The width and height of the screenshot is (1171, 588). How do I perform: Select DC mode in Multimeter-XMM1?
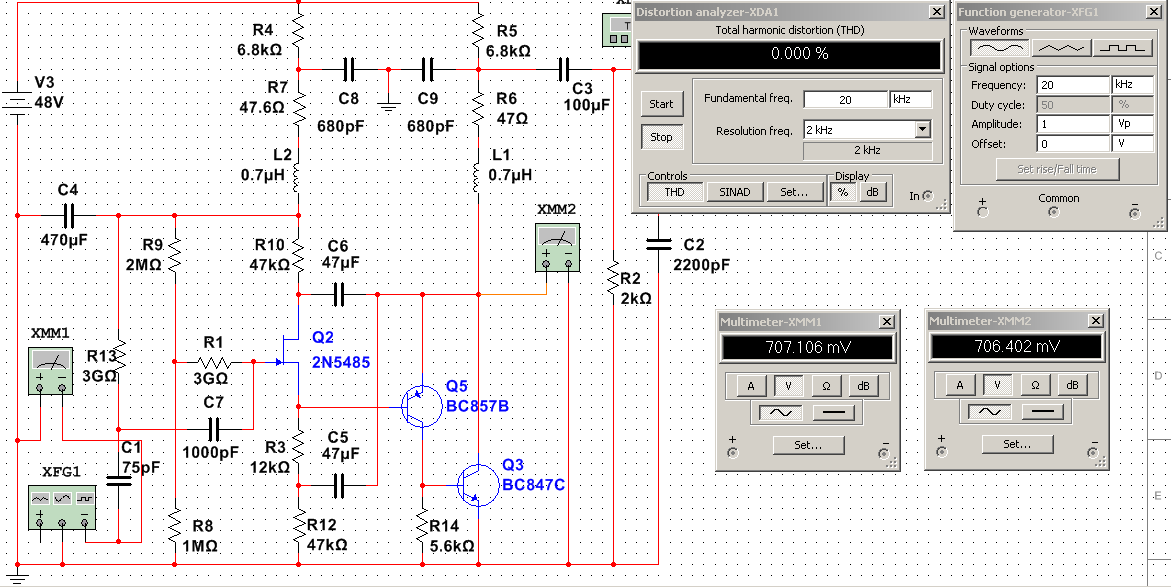(x=833, y=412)
